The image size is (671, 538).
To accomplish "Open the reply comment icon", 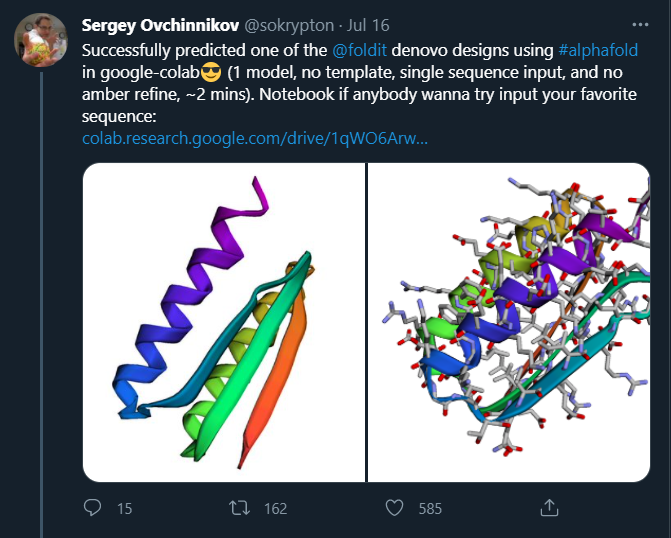I will [92, 508].
